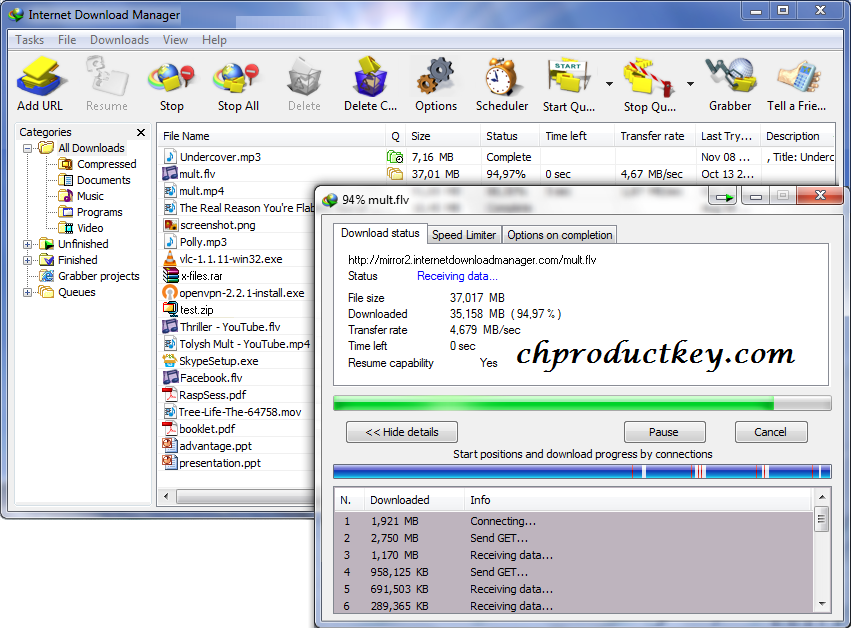Open the View menu
The image size is (851, 628).
tap(175, 40)
